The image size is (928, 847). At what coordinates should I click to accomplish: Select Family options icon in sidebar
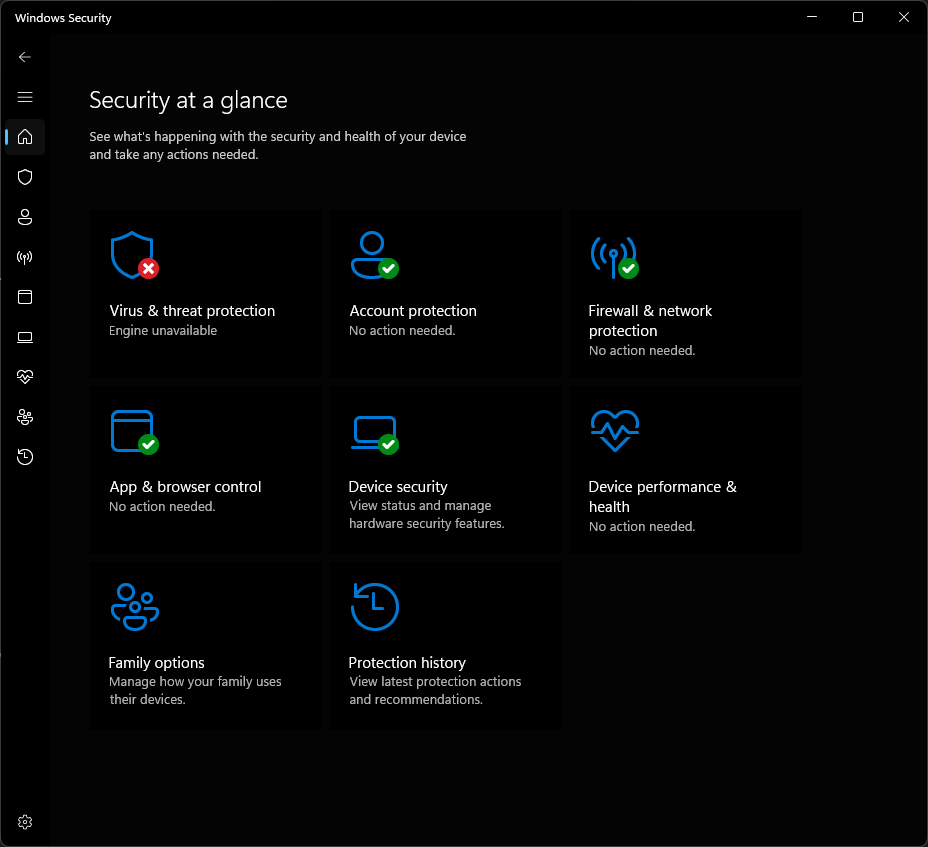pyautogui.click(x=25, y=417)
